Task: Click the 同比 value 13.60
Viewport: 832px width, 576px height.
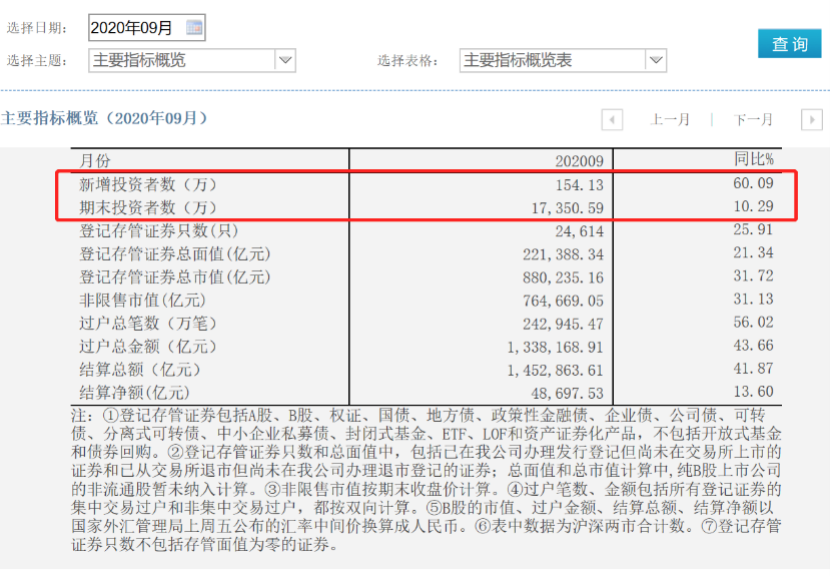Action: [753, 391]
